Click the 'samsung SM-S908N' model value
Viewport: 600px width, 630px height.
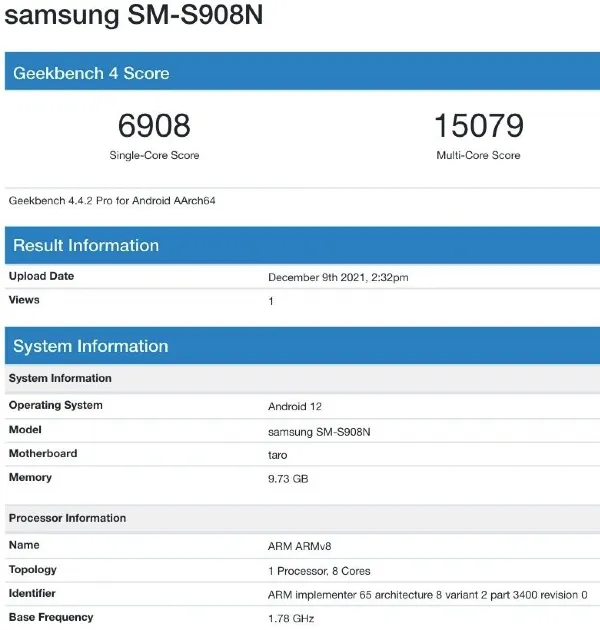tap(319, 432)
